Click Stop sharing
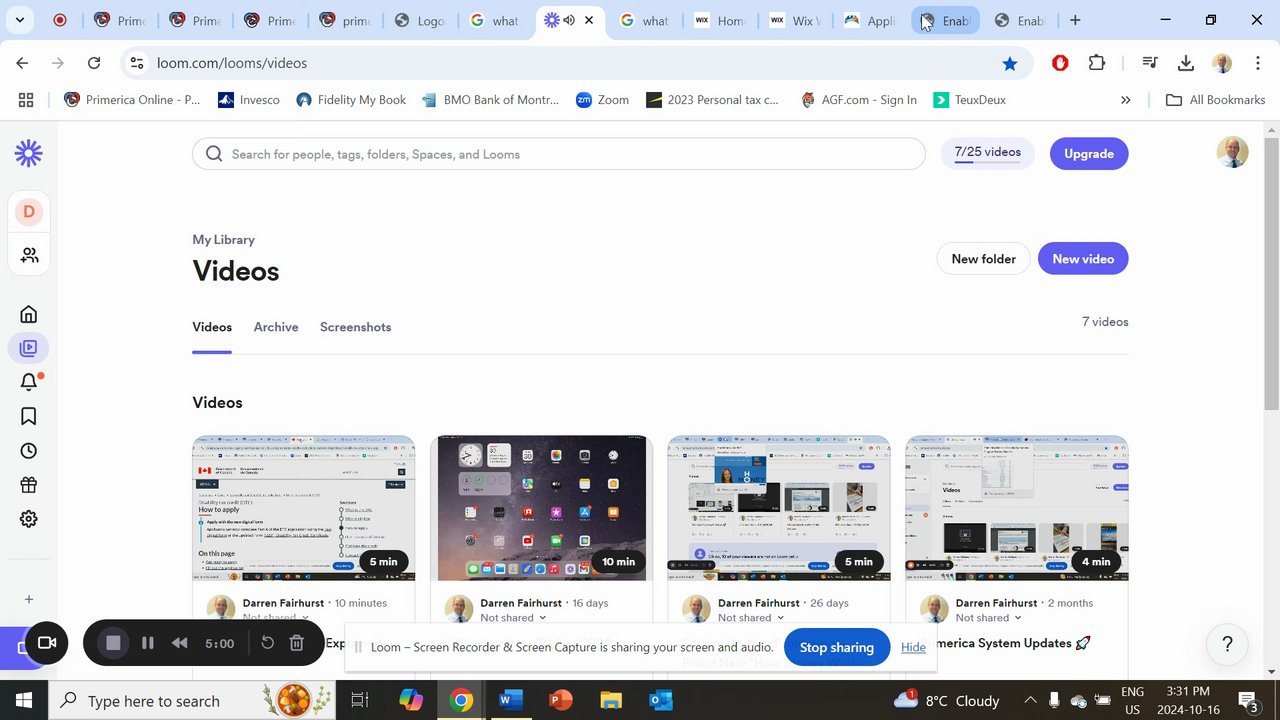The height and width of the screenshot is (720, 1280). (x=837, y=647)
